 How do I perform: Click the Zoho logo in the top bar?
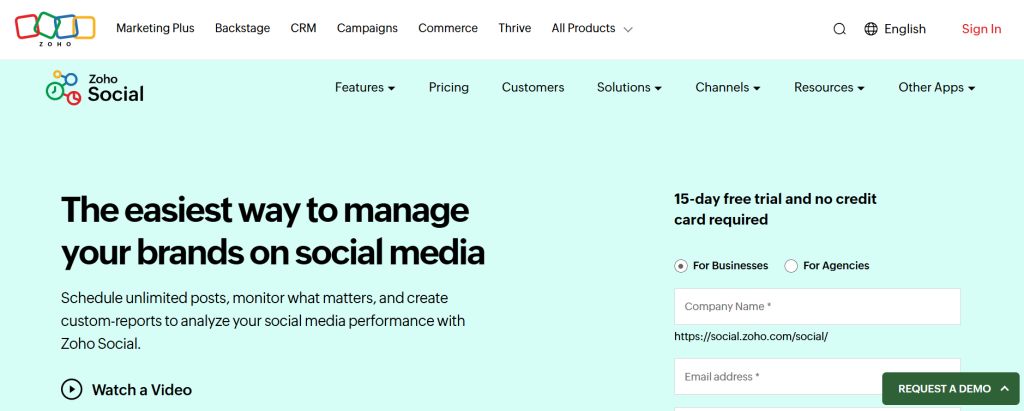56,29
